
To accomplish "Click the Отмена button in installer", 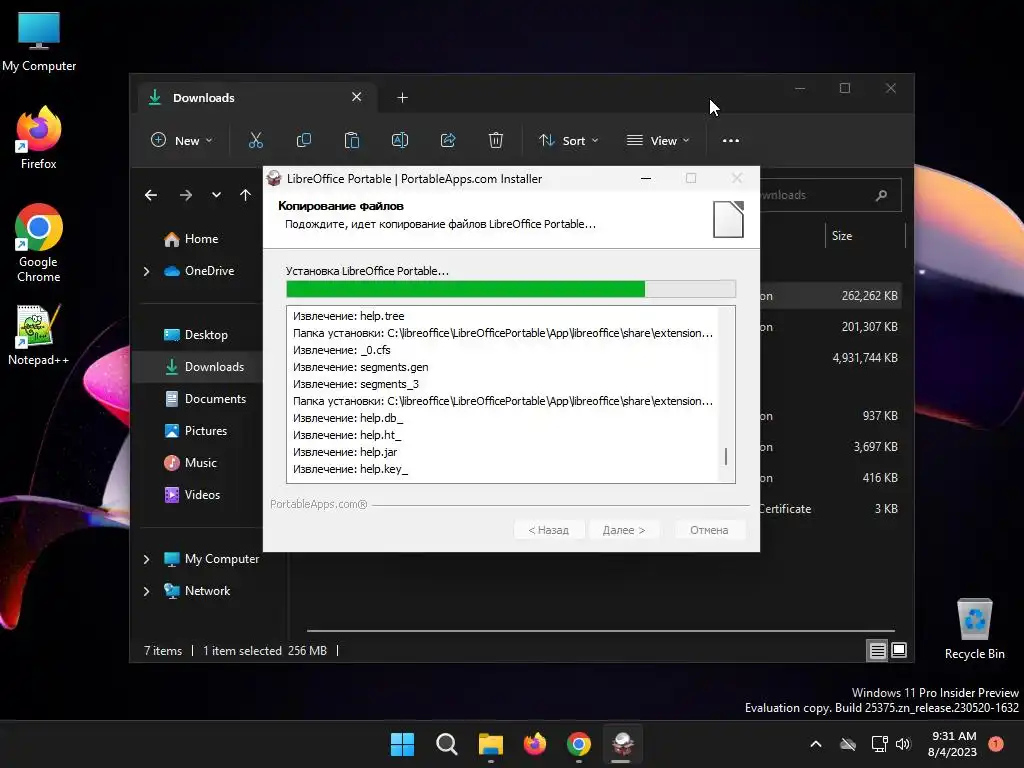I will pyautogui.click(x=709, y=530).
